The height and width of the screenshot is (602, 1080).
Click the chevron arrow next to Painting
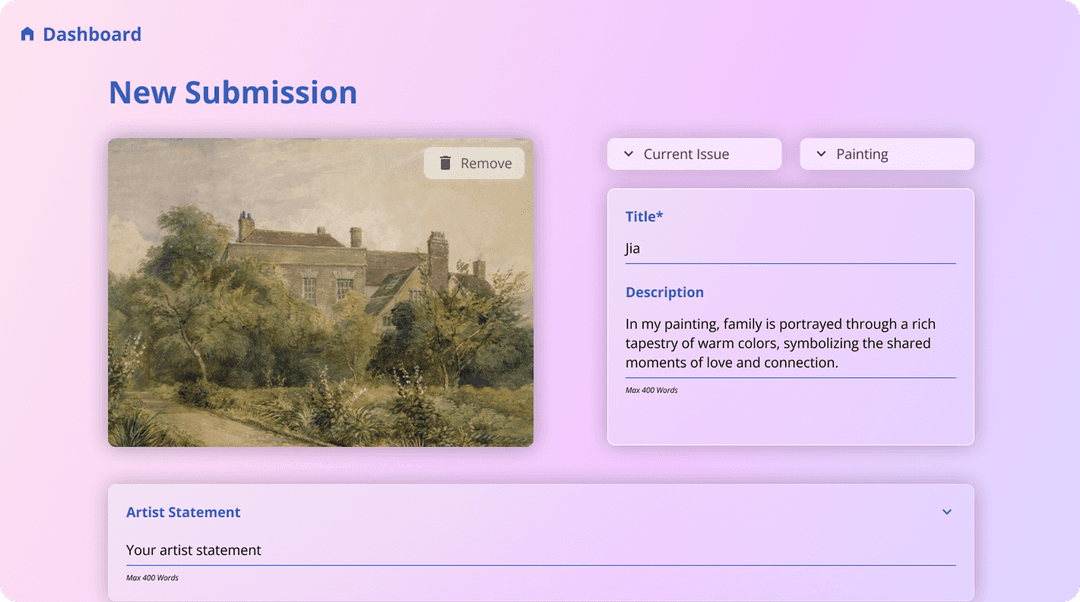[821, 154]
